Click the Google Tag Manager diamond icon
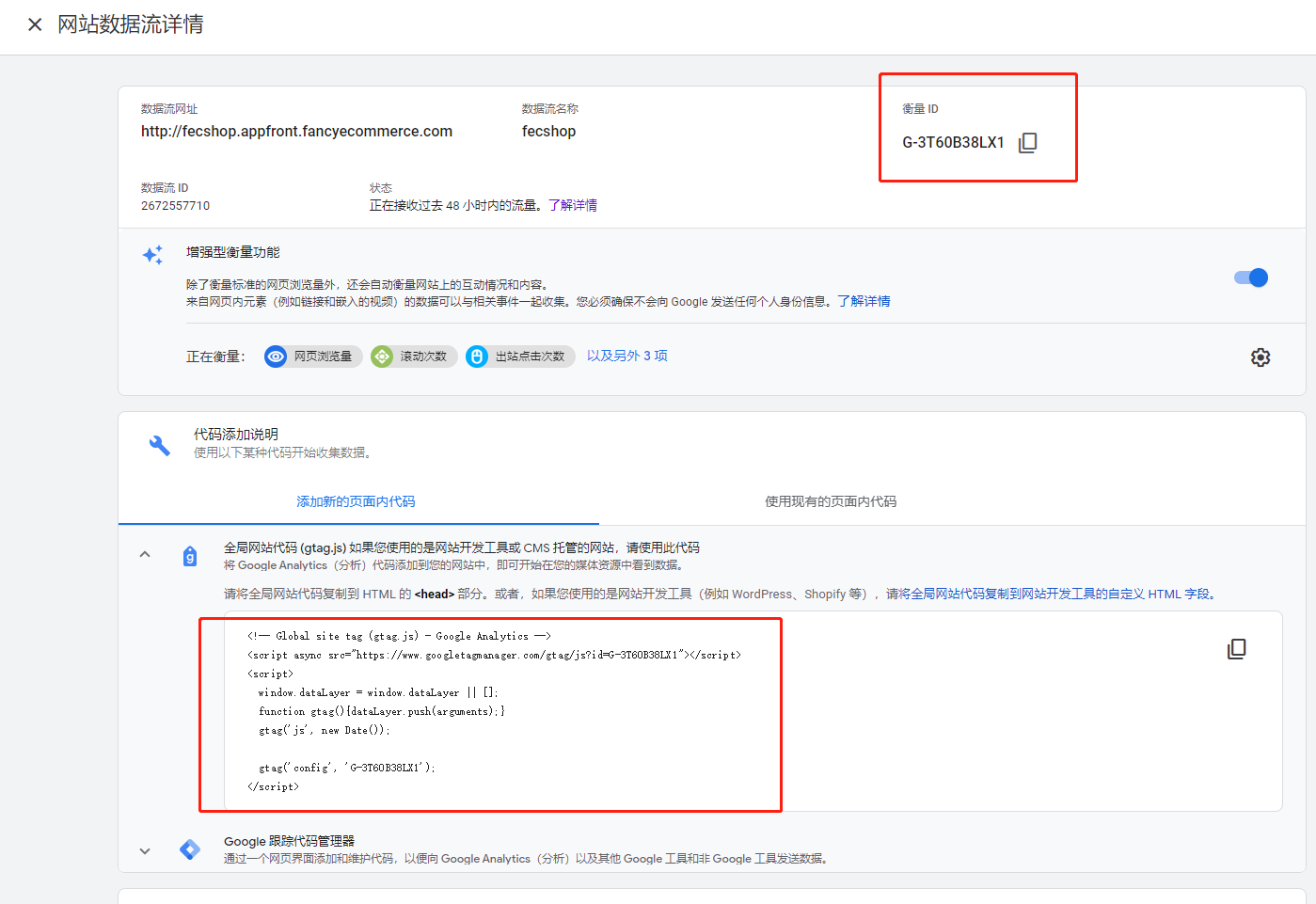Image resolution: width=1316 pixels, height=904 pixels. (190, 849)
